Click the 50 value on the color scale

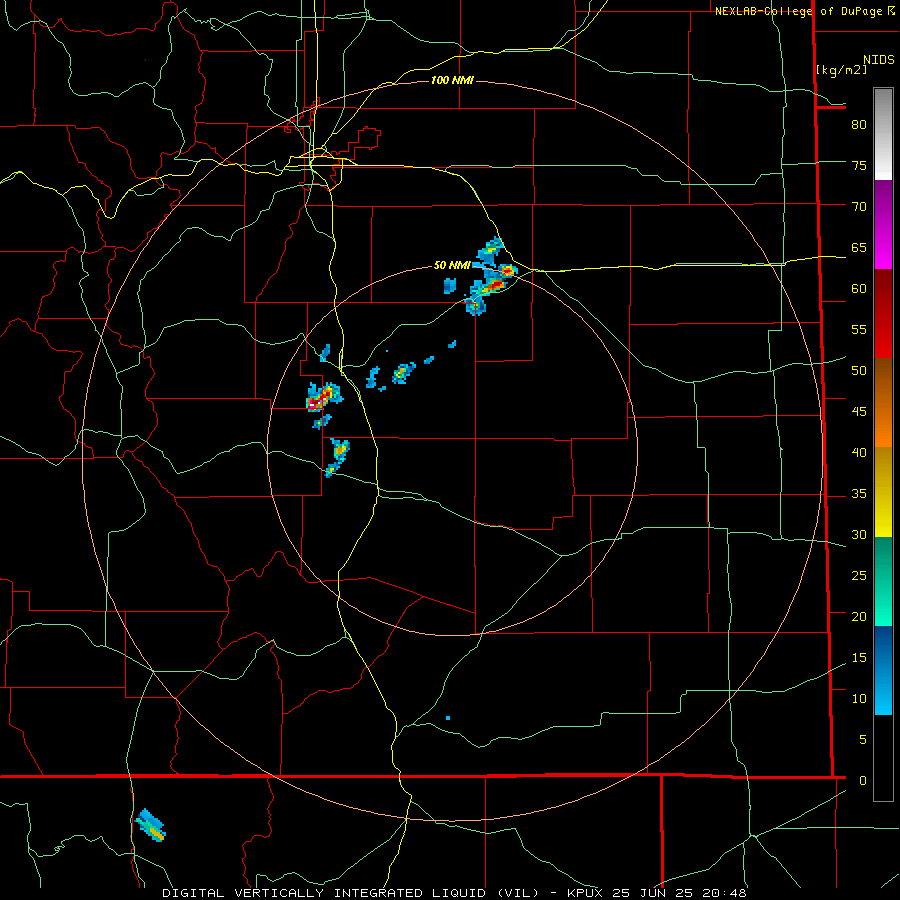(x=859, y=371)
